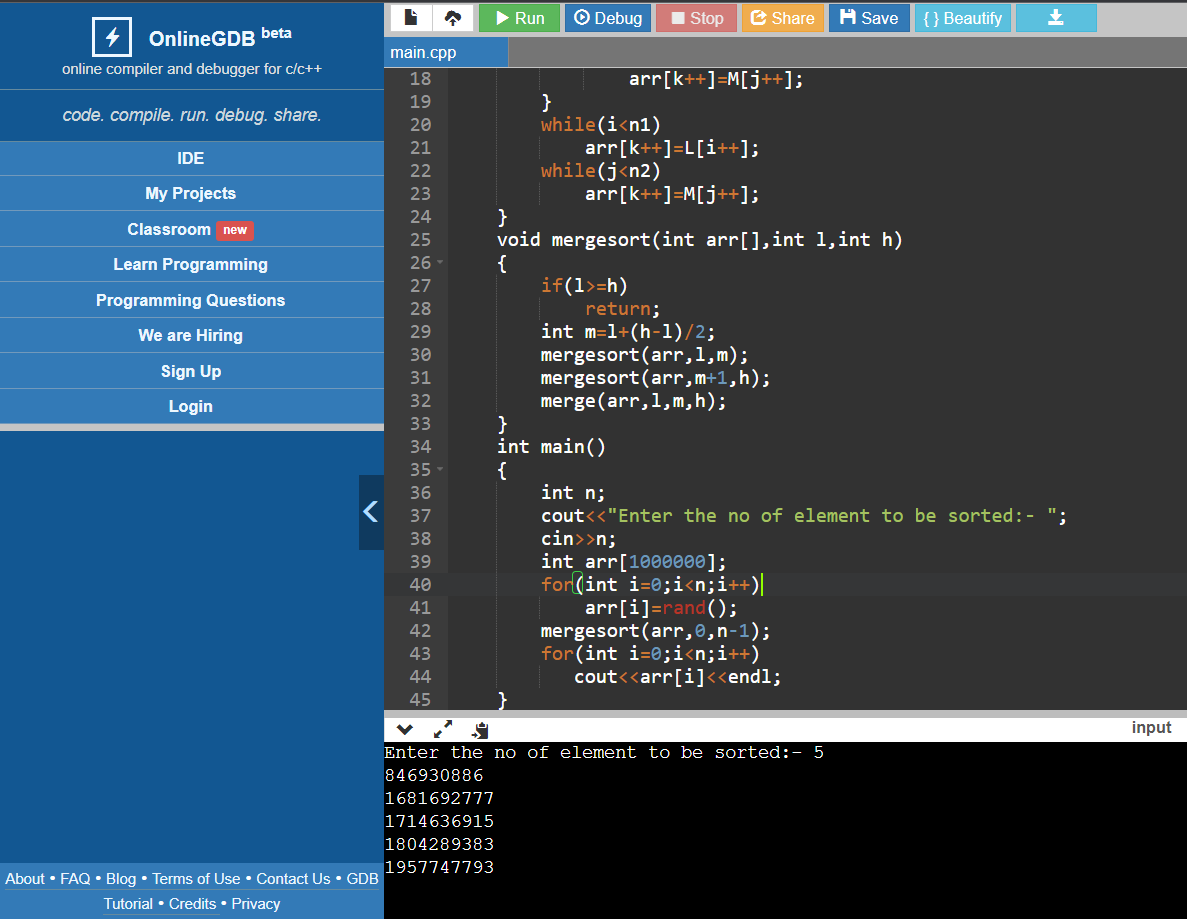The height and width of the screenshot is (919, 1187).
Task: Collapse the console panel with the down chevron
Action: coord(405,730)
